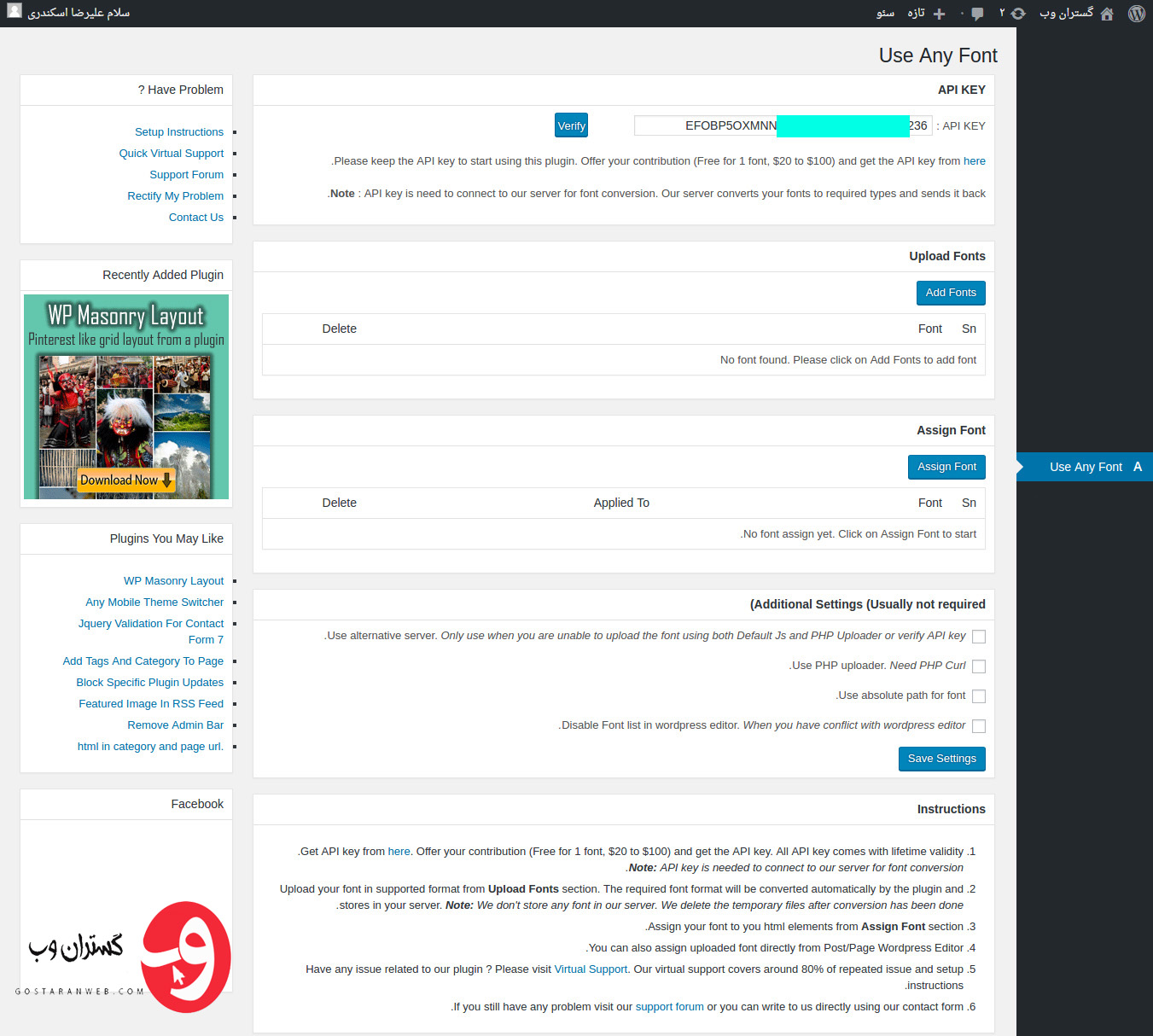Click the home icon in admin bar
1153x1036 pixels.
pyautogui.click(x=1107, y=14)
